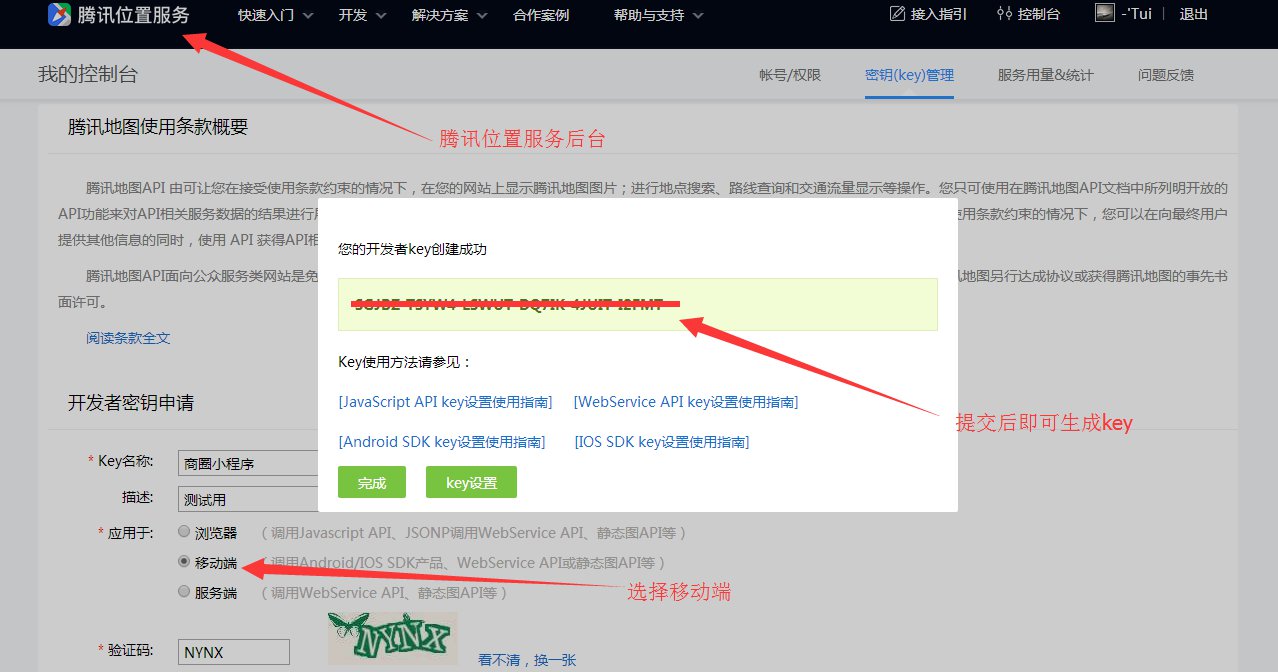Click the Tencent Location Service logo icon
Screen dimensions: 1278x672
60,14
